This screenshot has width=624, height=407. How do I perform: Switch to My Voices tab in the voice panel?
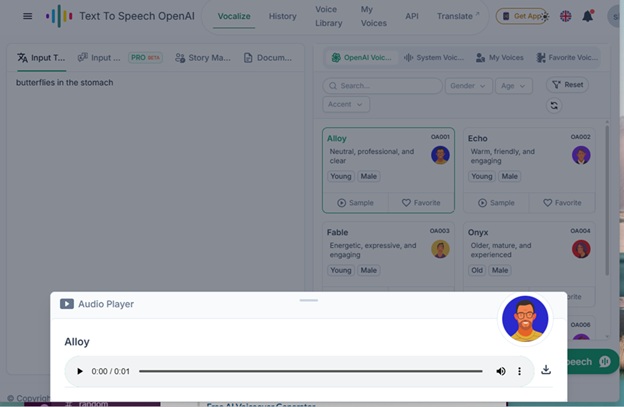(500, 58)
